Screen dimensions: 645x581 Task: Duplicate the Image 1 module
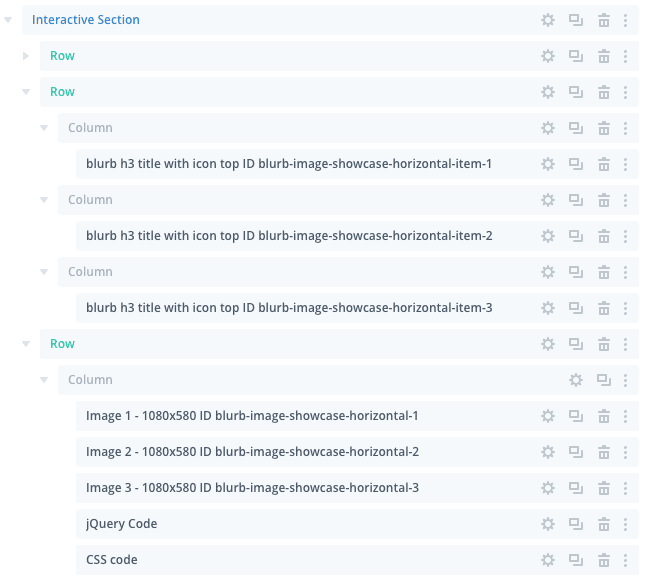(575, 416)
